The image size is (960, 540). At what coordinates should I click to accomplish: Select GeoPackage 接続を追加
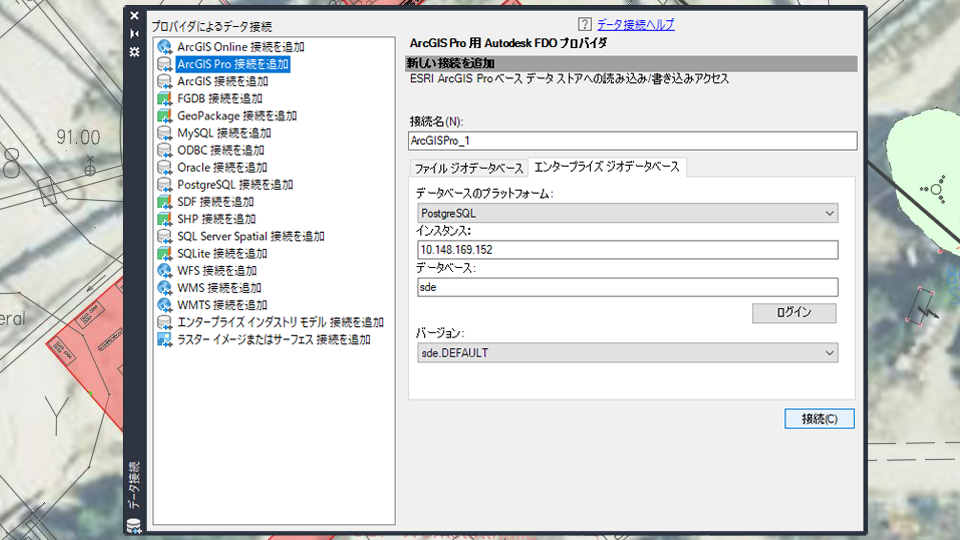pos(237,115)
